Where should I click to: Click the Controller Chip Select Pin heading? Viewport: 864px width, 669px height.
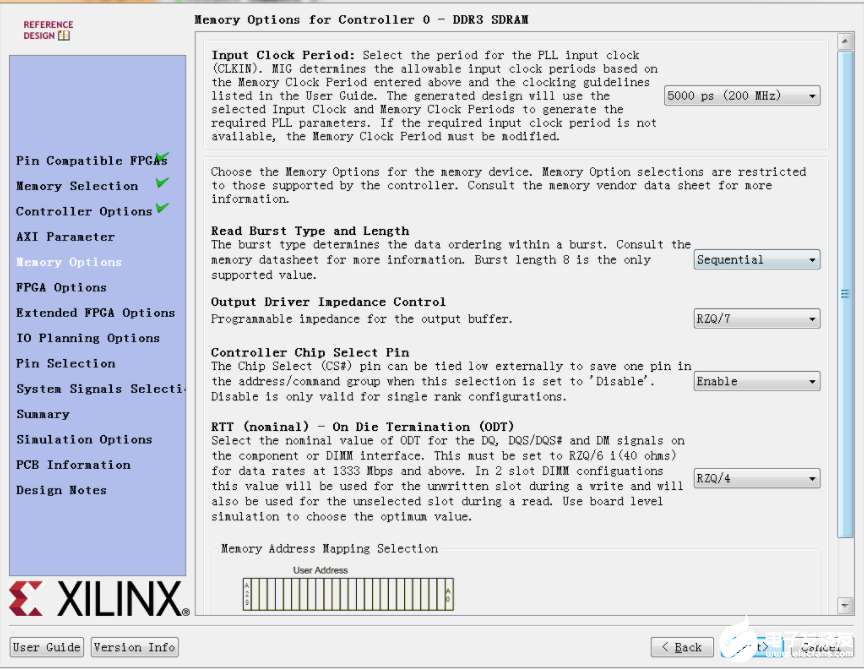pos(310,352)
